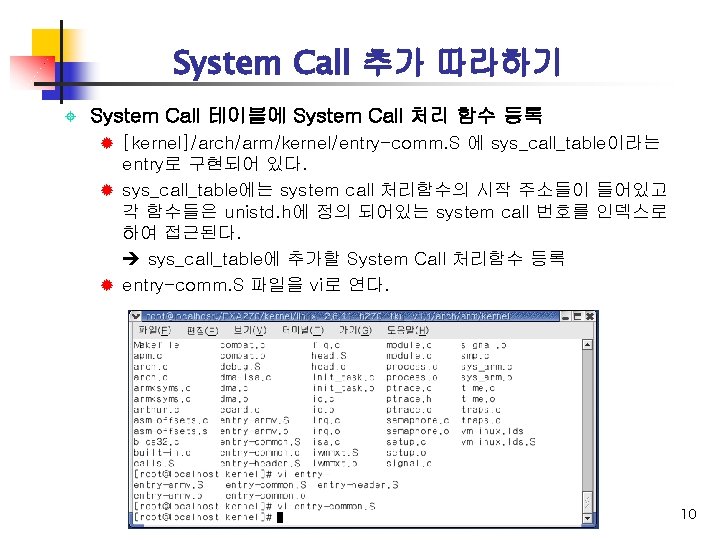Image resolution: width=720 pixels, height=540 pixels.
Task: Click asm-offsets.s in the listing
Action: point(170,431)
